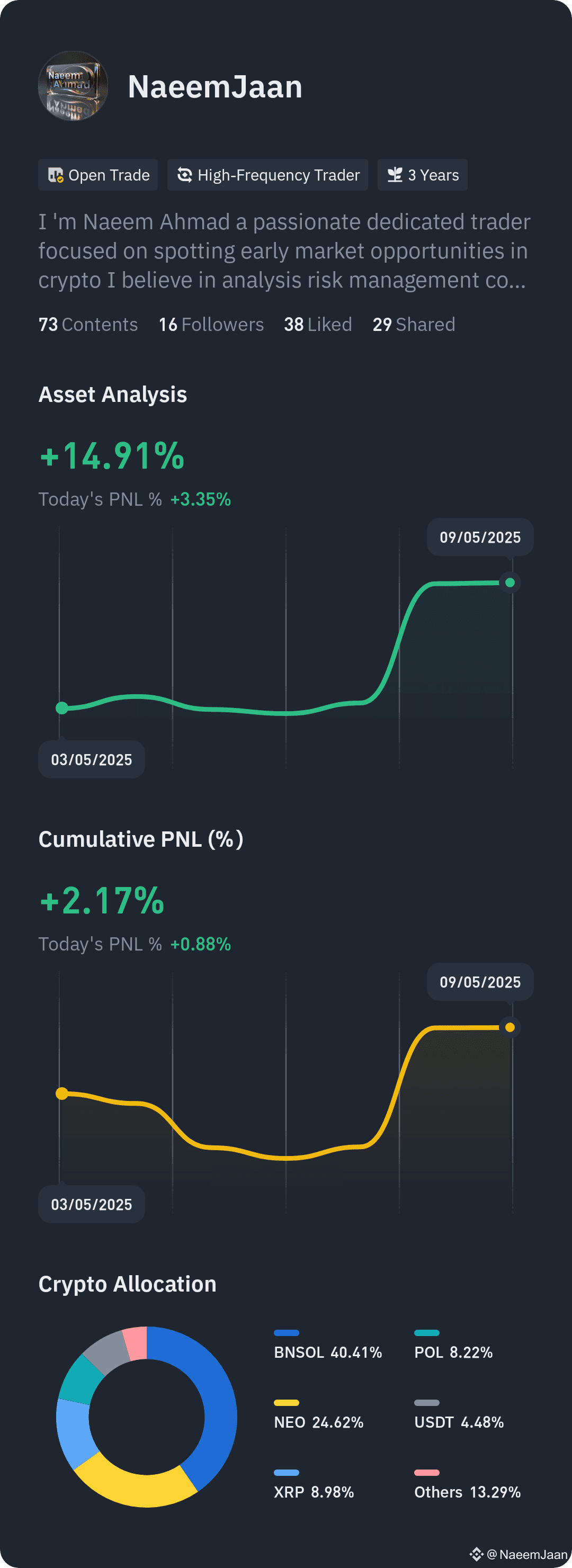Select the green chart start point dot
Viewport: 572px width, 1568px height.
[x=62, y=708]
